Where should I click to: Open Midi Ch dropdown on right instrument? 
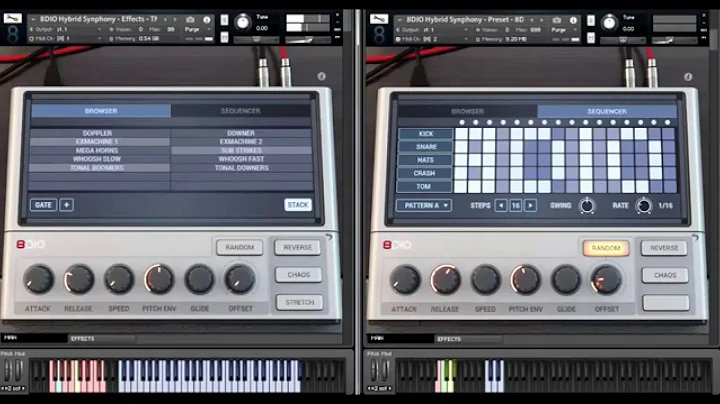pos(466,39)
